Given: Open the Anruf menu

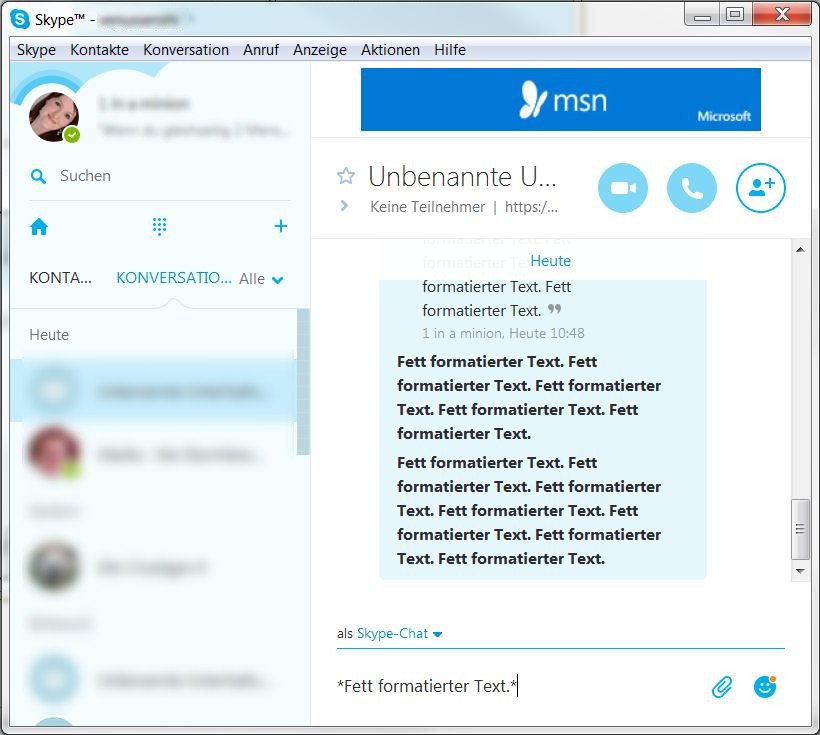Looking at the screenshot, I should point(260,50).
